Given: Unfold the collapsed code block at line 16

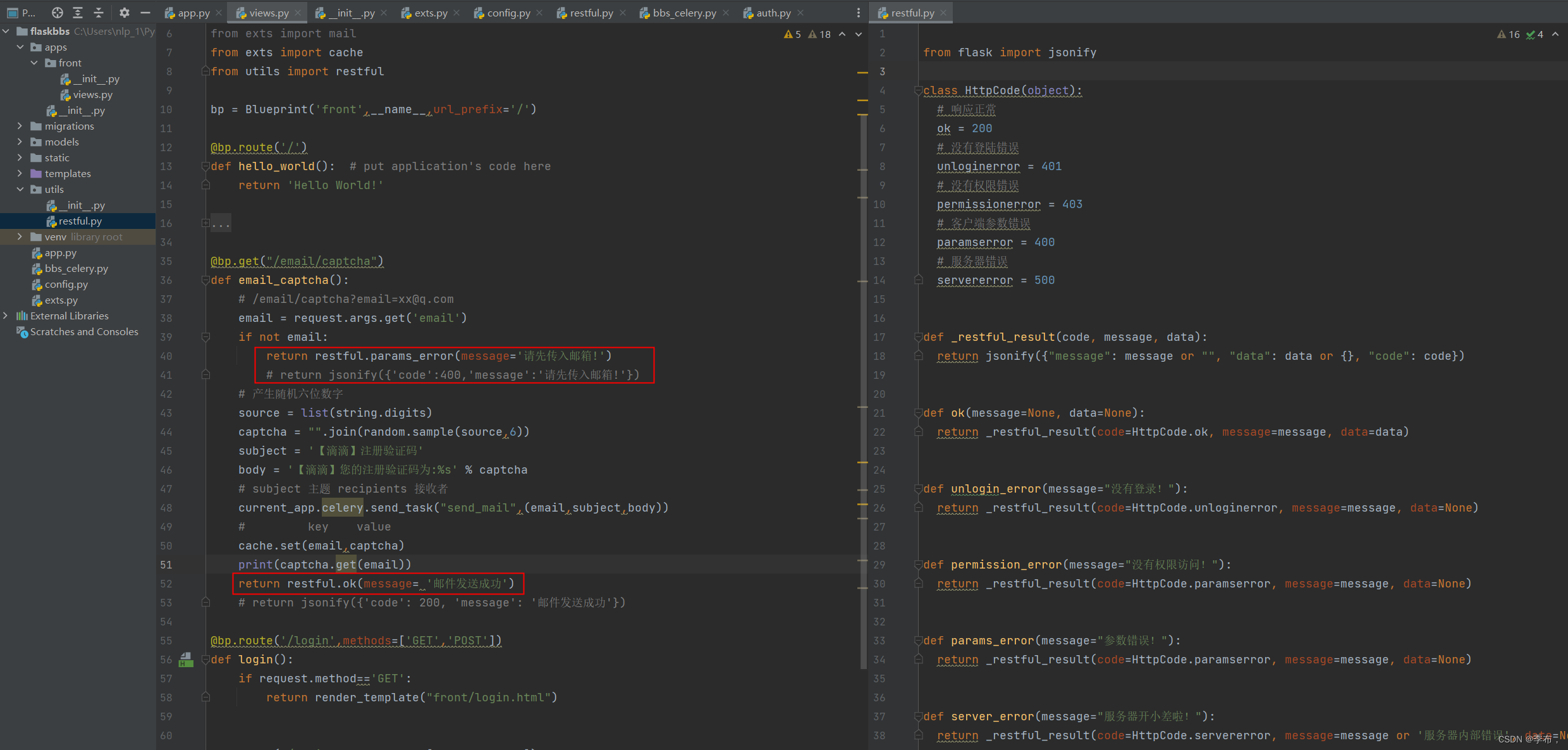Looking at the screenshot, I should pos(205,223).
